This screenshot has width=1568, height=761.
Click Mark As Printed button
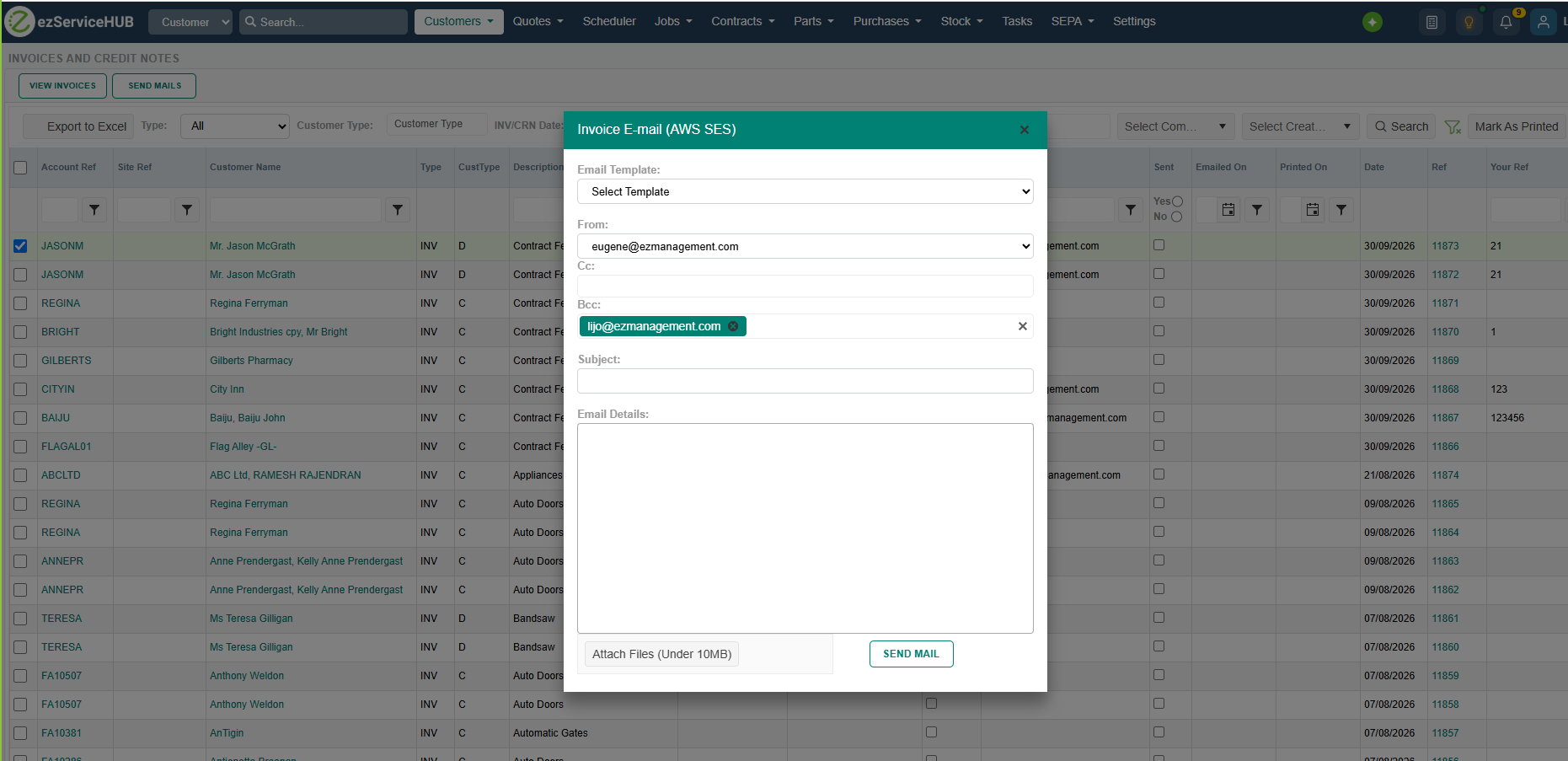(x=1517, y=126)
